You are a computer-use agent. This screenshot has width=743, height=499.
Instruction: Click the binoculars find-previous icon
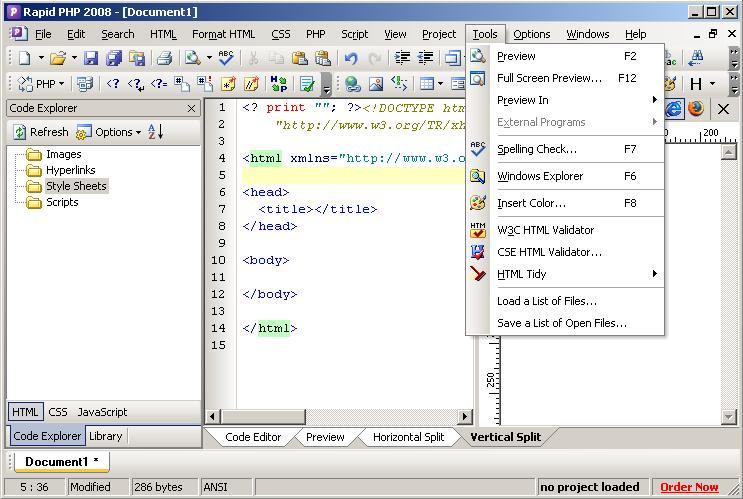click(x=695, y=58)
